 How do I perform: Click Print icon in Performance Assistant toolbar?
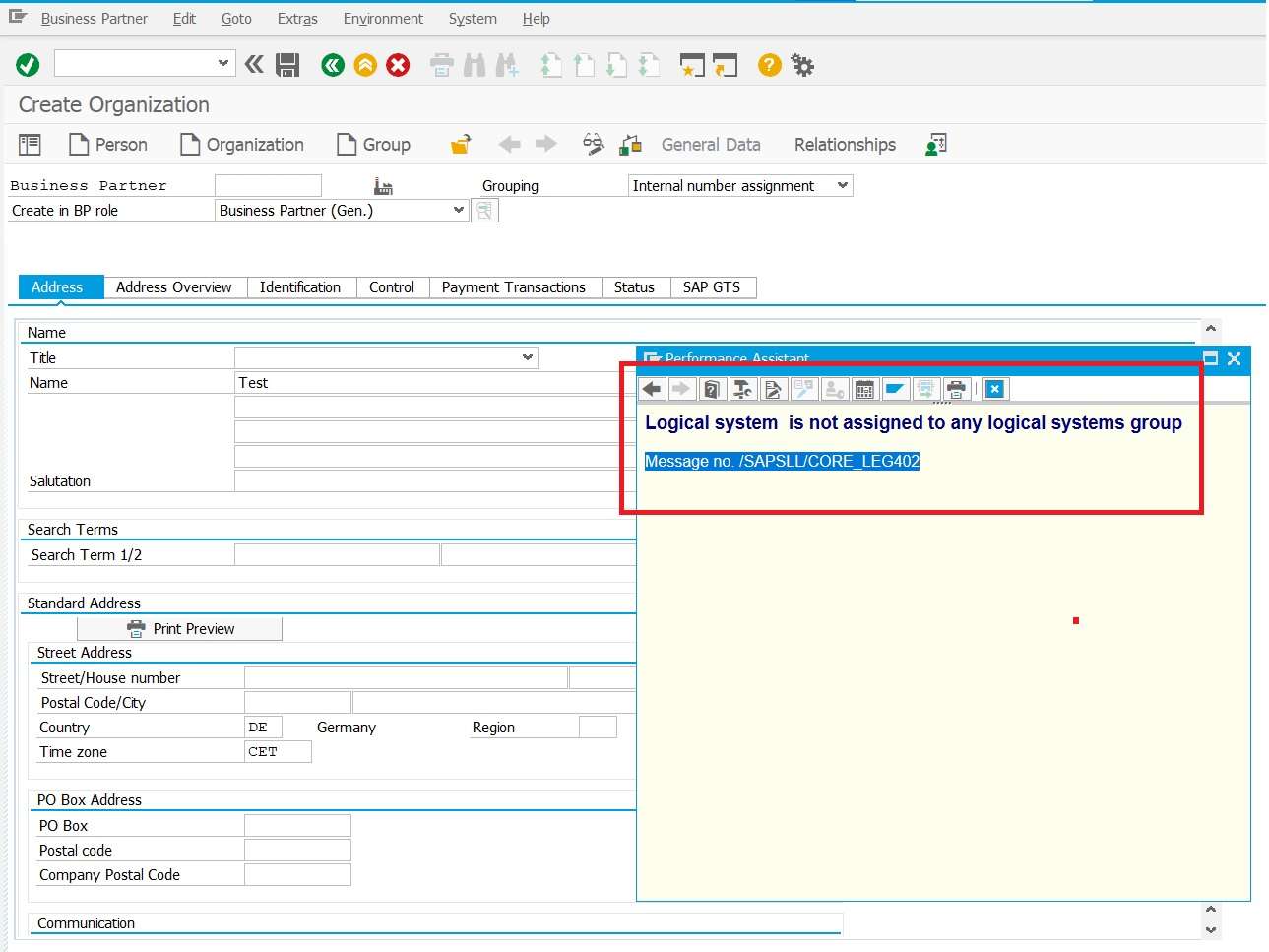[956, 389]
